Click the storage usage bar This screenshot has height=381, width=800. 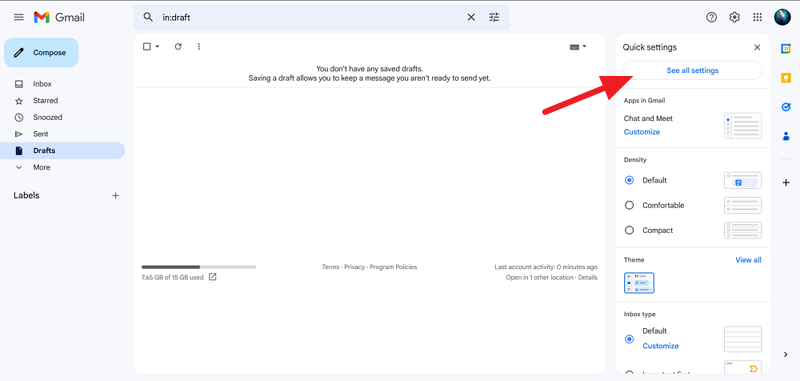click(199, 267)
